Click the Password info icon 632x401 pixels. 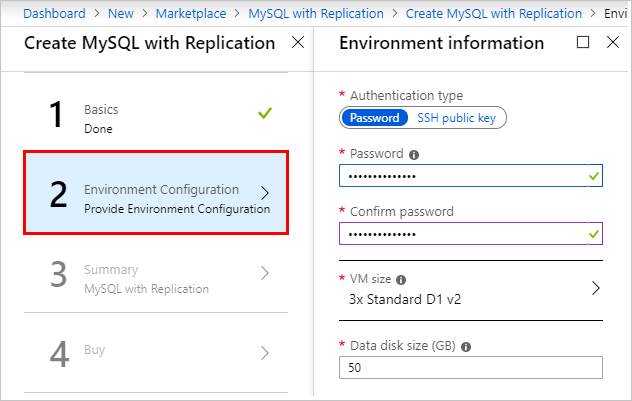click(414, 155)
